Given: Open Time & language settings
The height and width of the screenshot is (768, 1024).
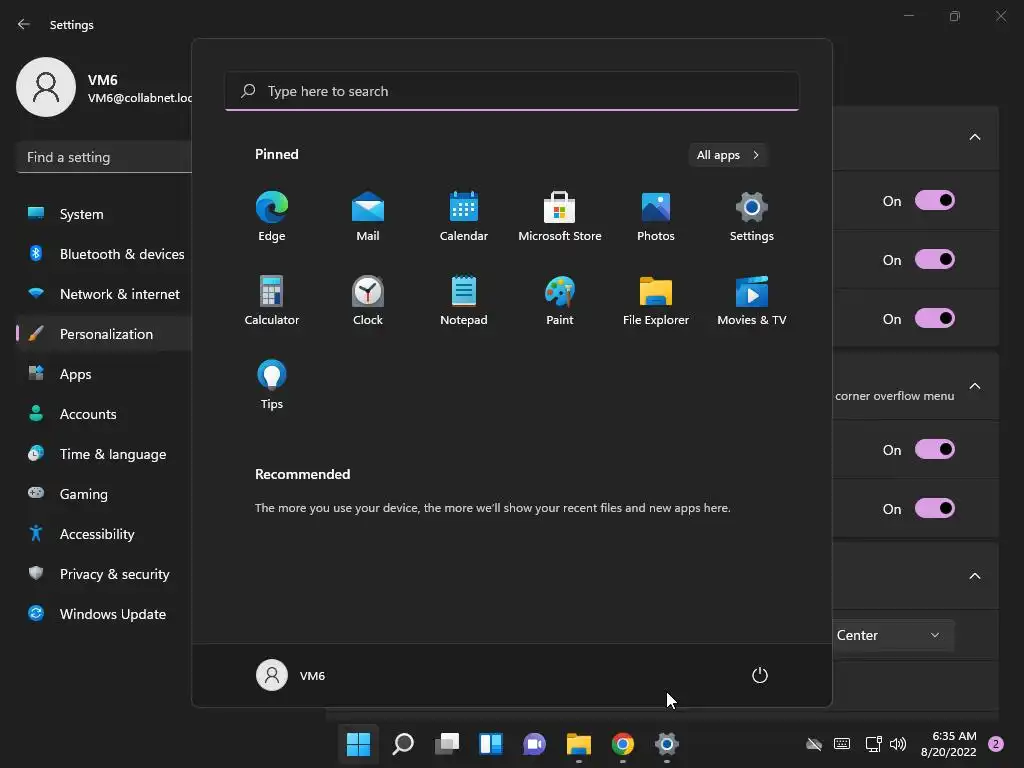Looking at the screenshot, I should 104,454.
